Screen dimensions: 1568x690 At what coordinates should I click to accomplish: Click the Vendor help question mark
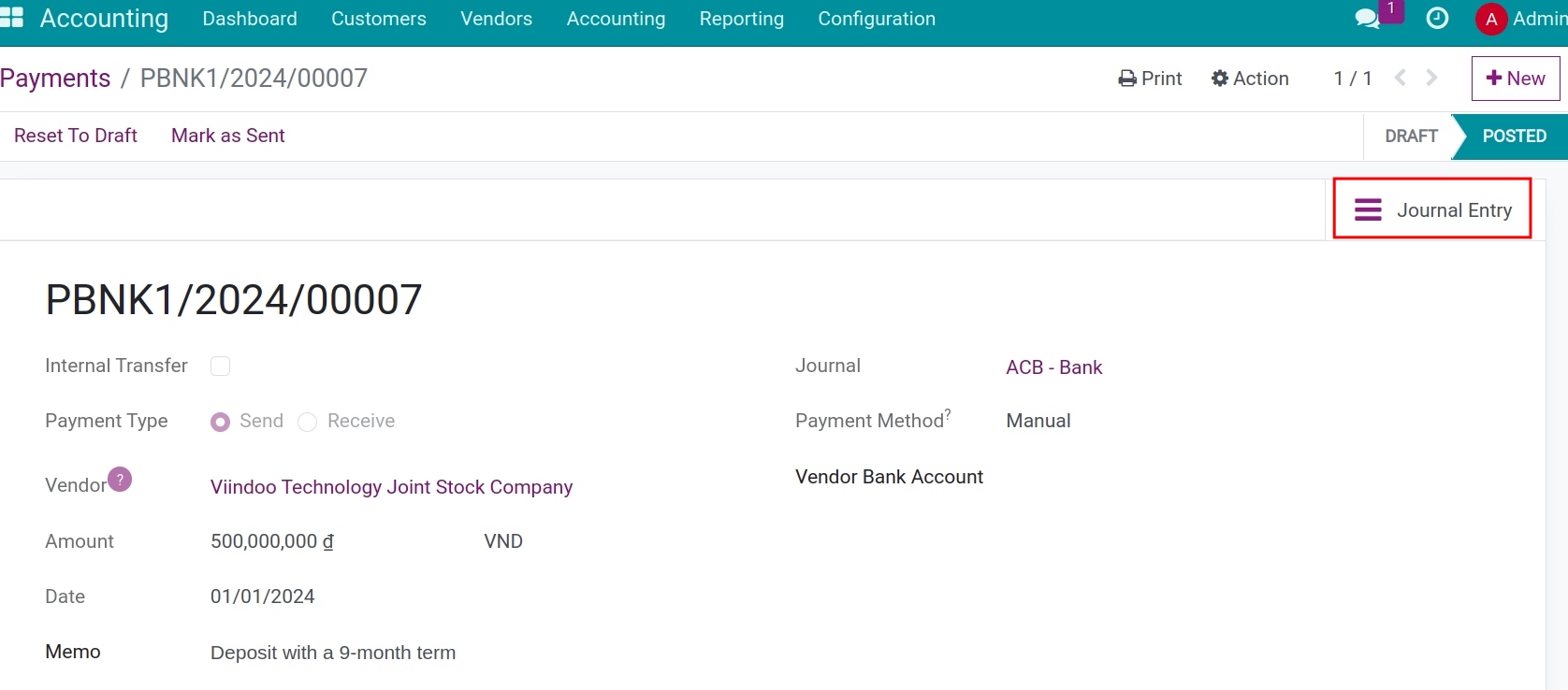(120, 479)
